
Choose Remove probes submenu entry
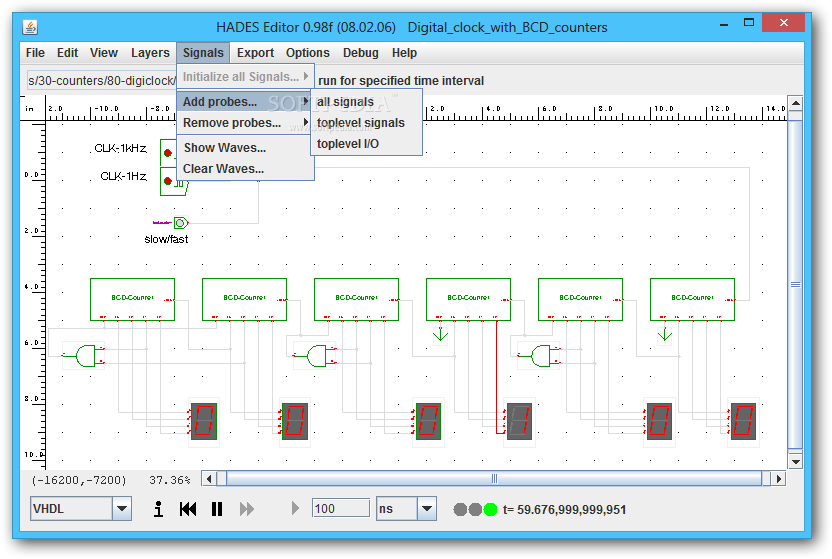coord(245,123)
